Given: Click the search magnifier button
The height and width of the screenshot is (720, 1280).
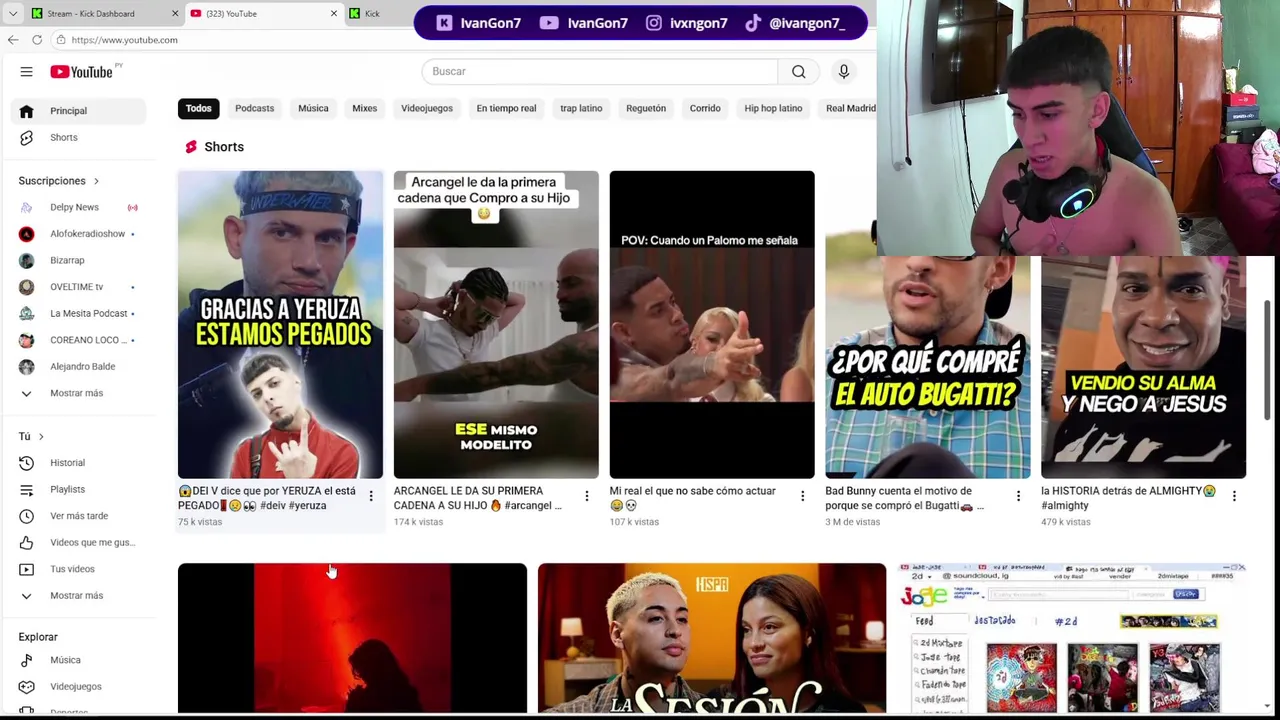Looking at the screenshot, I should click(798, 71).
